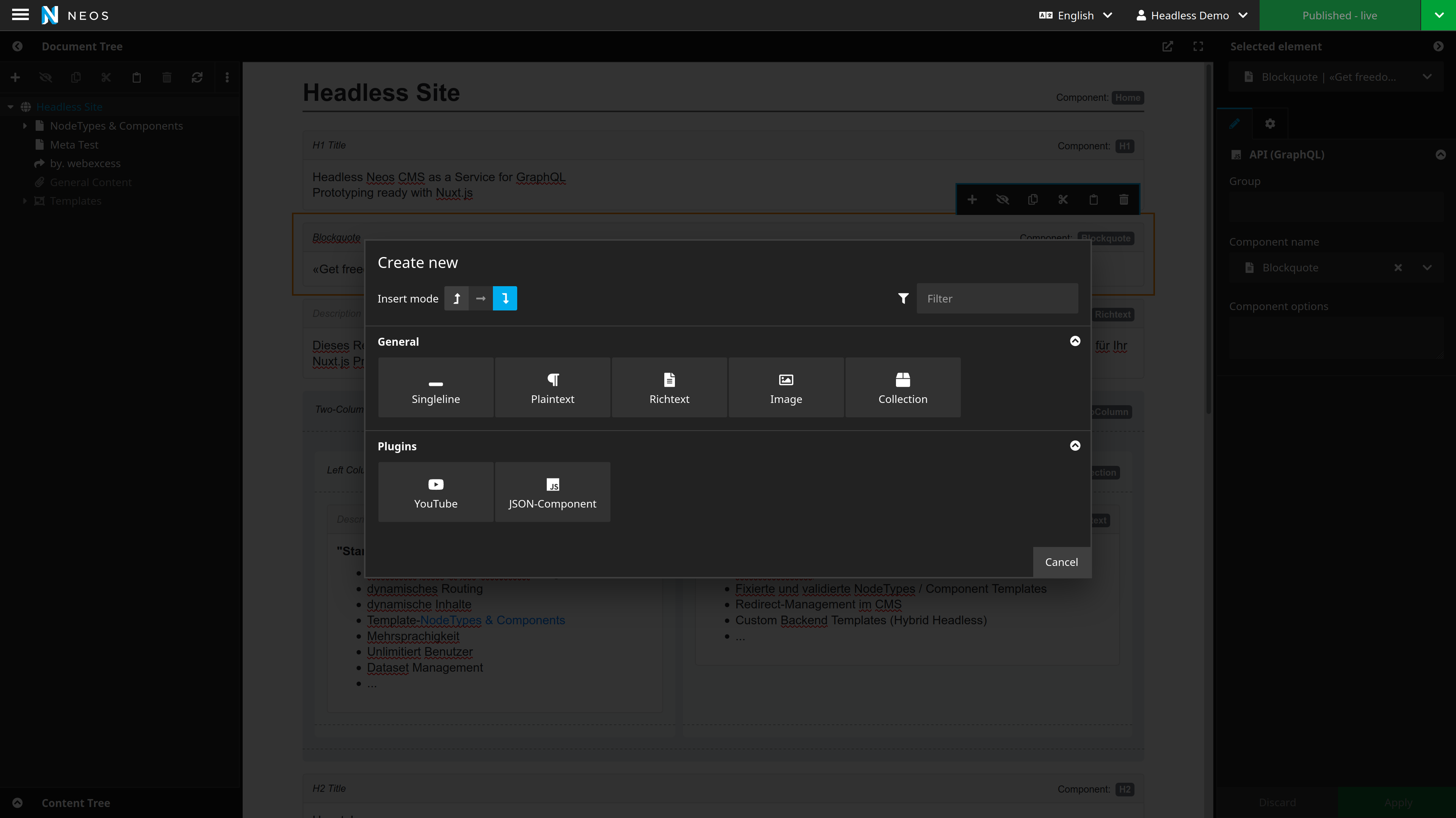
Task: Add new document in tree toolbar
Action: [15, 77]
